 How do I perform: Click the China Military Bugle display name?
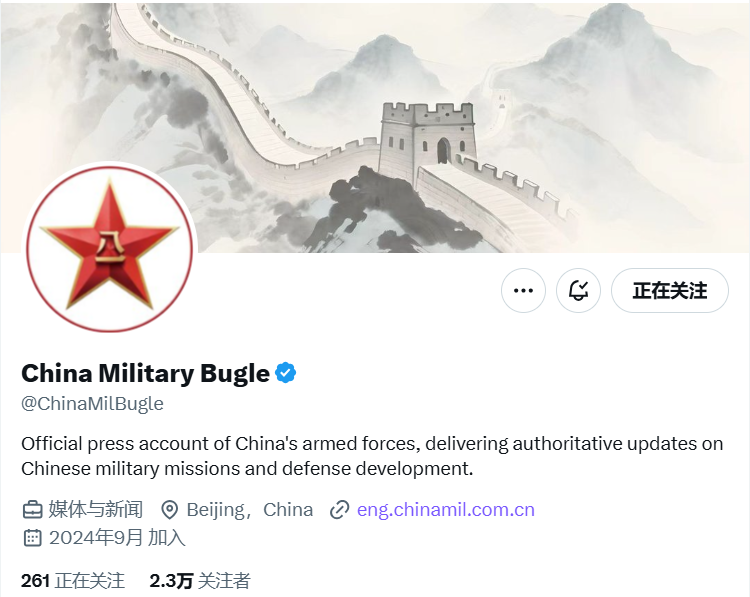(x=145, y=374)
